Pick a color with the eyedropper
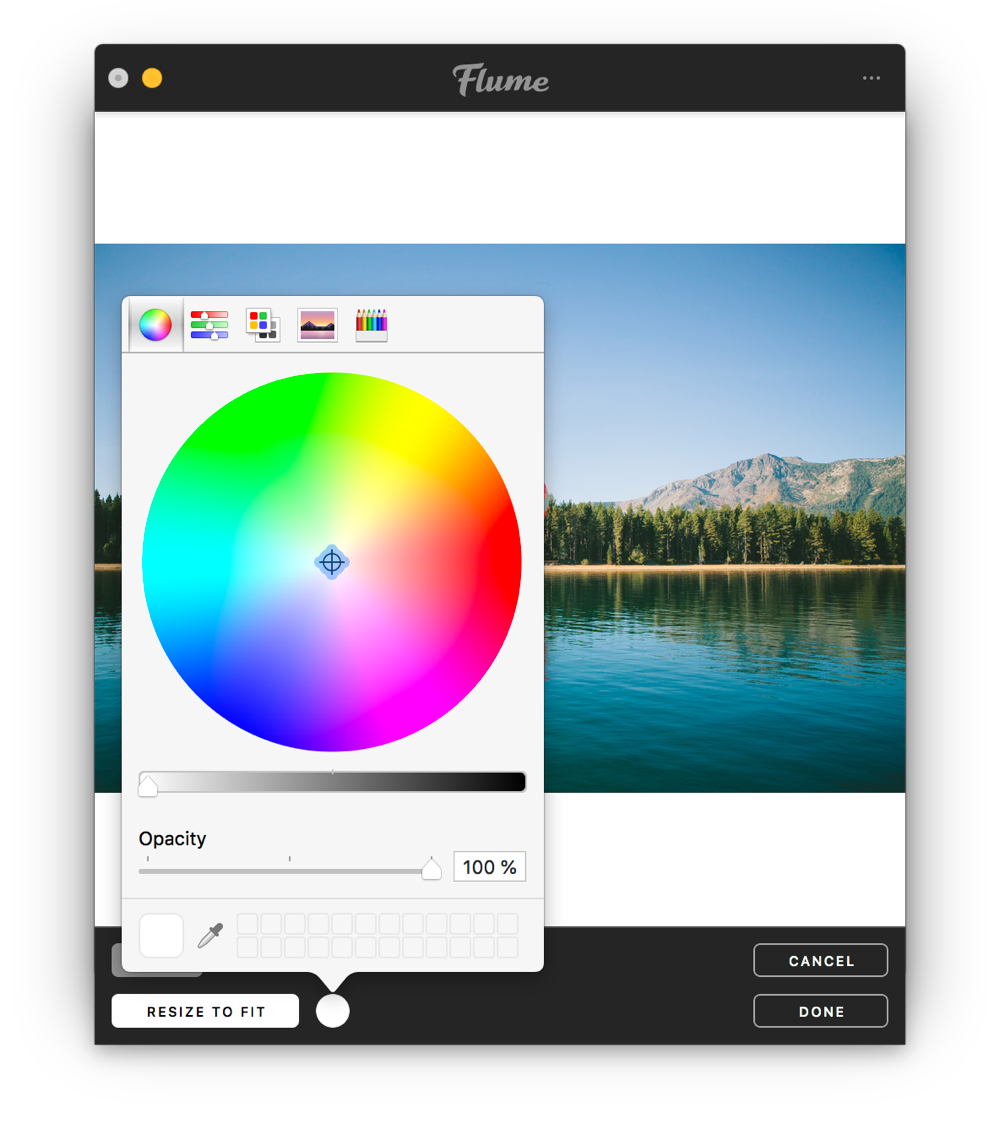The width and height of the screenshot is (1000, 1132). point(211,936)
